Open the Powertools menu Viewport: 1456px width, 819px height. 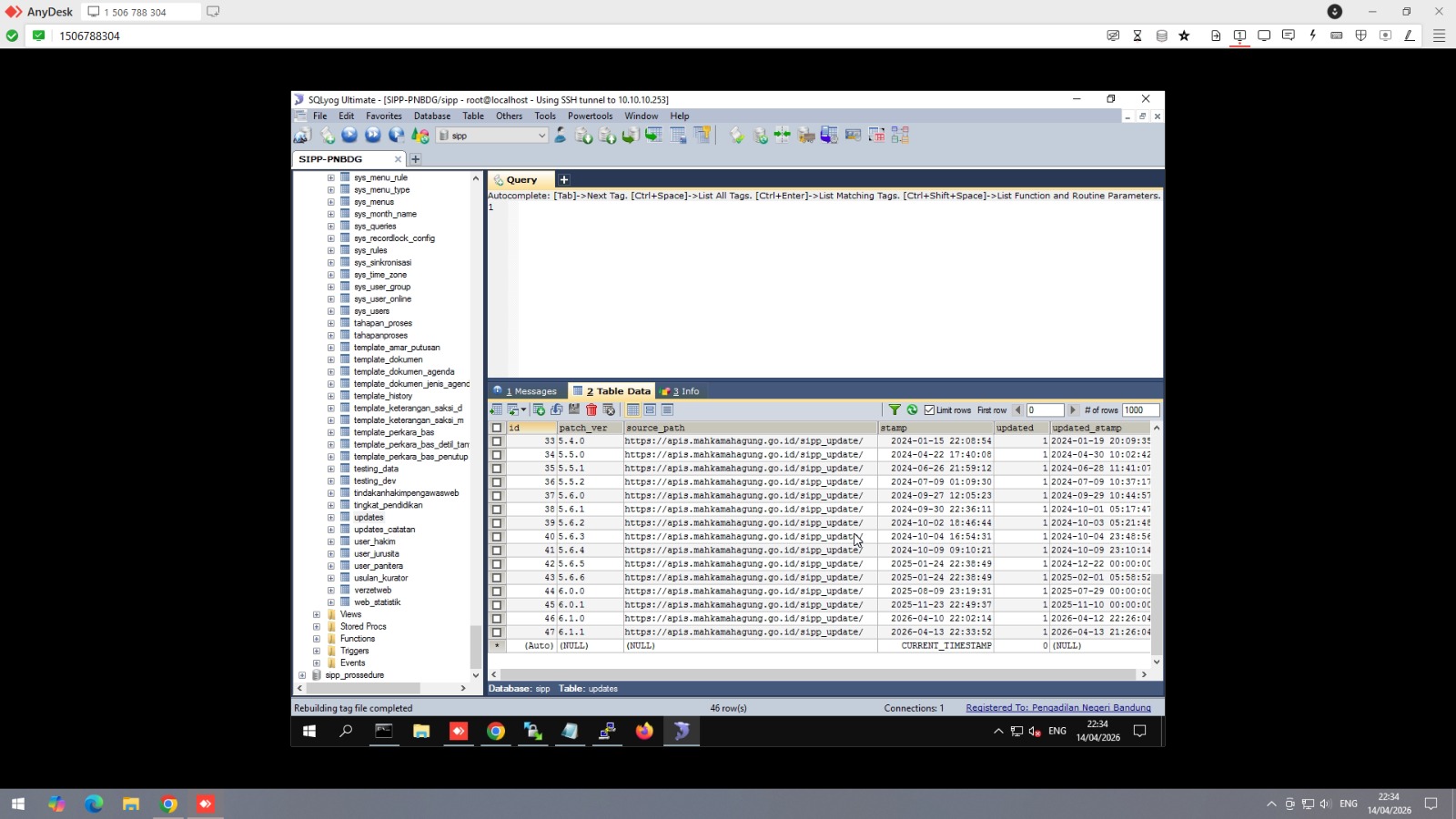coord(590,116)
